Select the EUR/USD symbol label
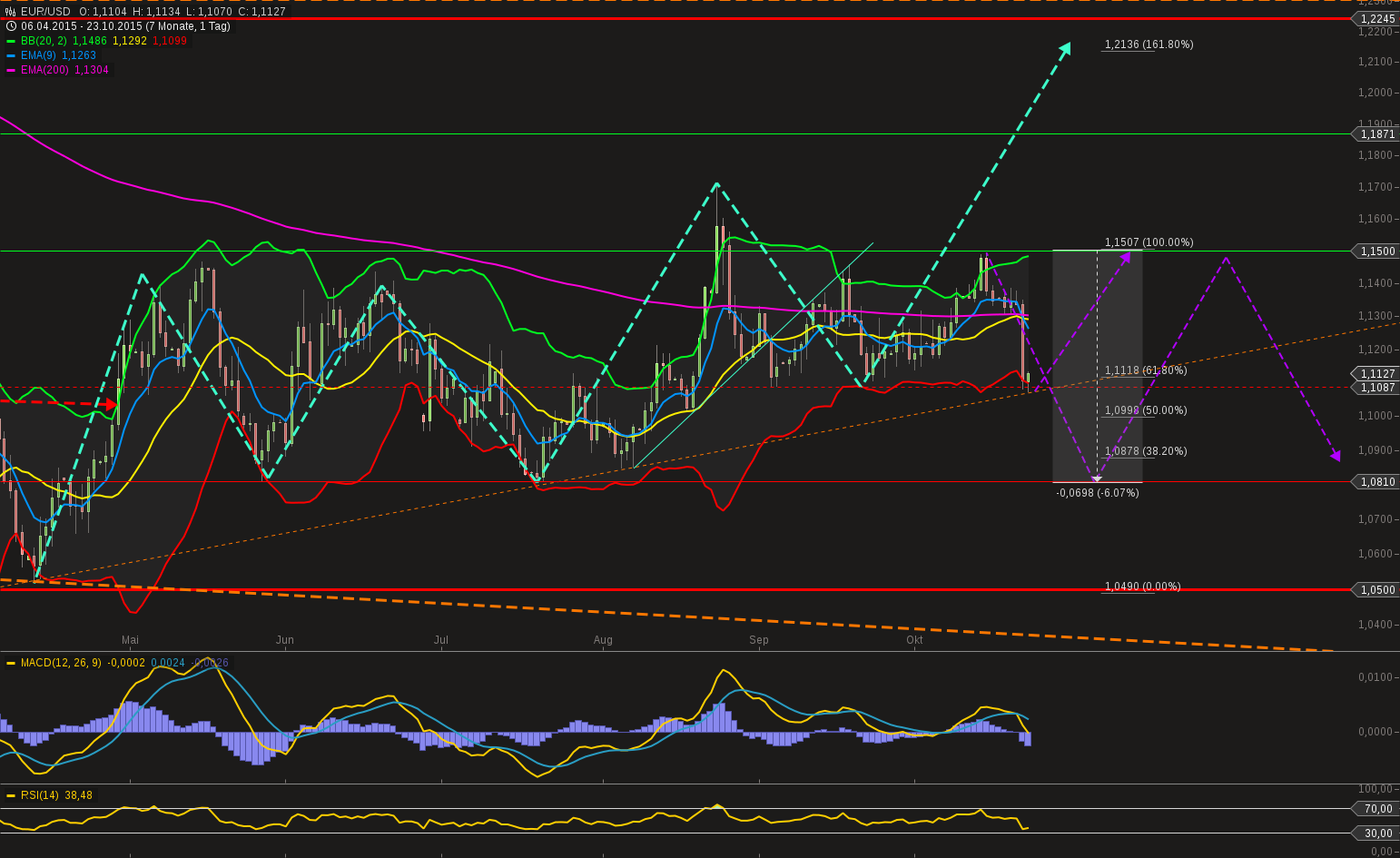Image resolution: width=1400 pixels, height=858 pixels. [45, 12]
